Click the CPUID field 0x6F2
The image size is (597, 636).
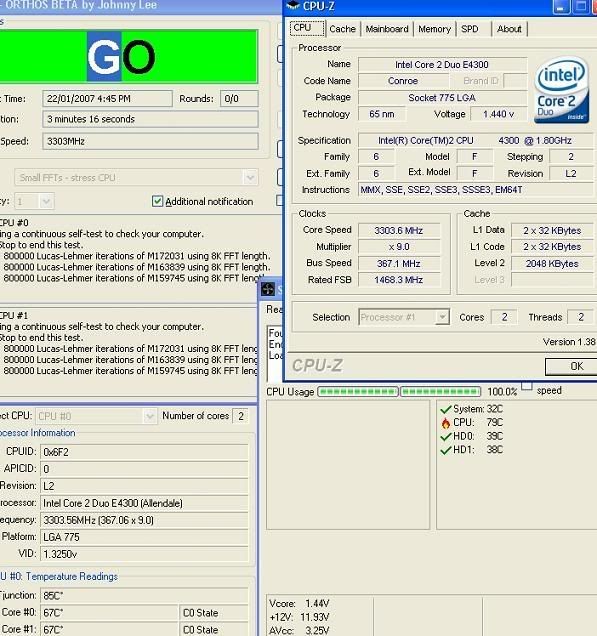click(144, 452)
